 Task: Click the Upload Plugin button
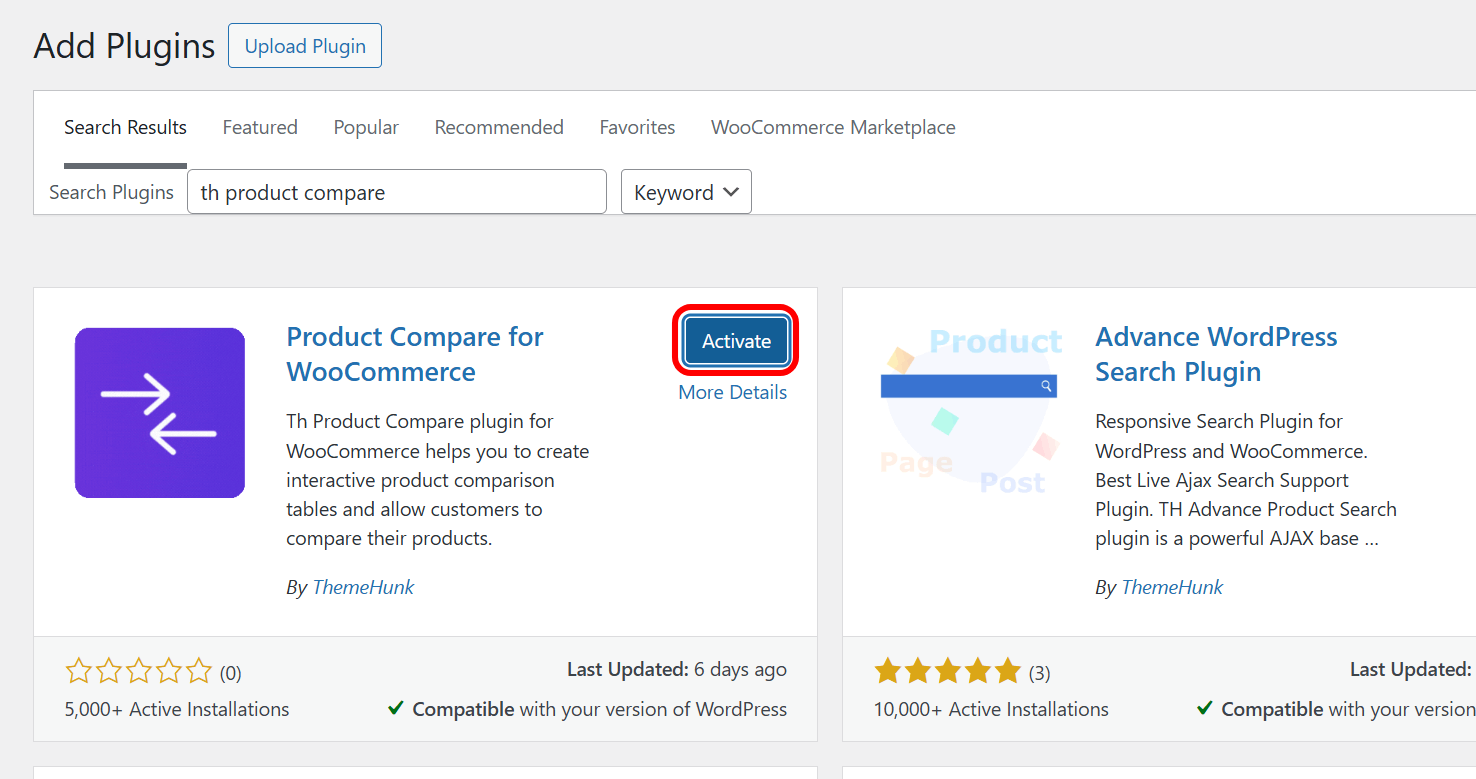coord(305,47)
